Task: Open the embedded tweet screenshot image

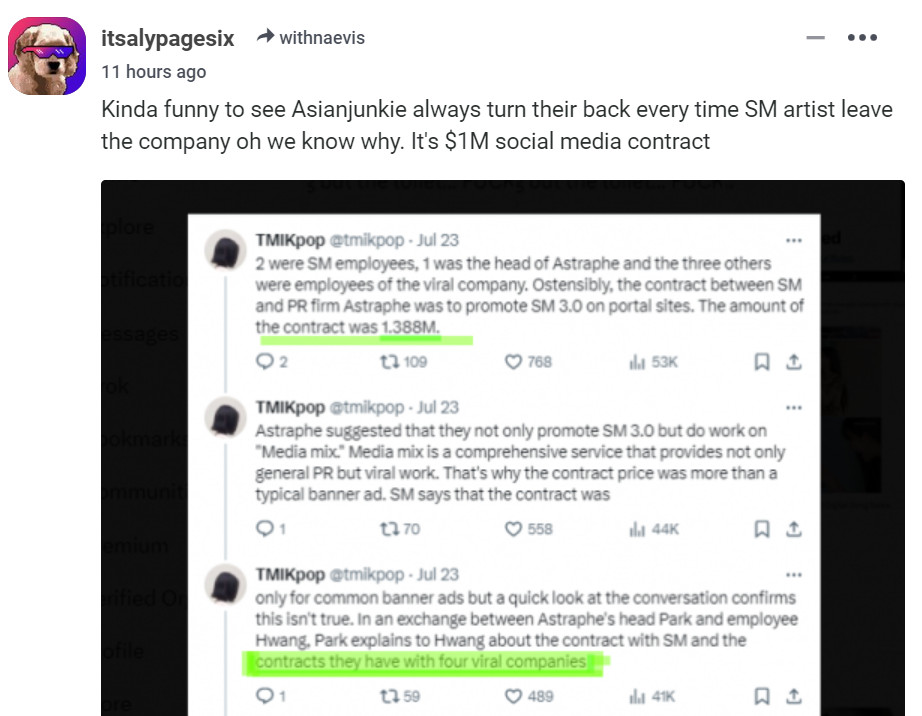Action: point(503,448)
